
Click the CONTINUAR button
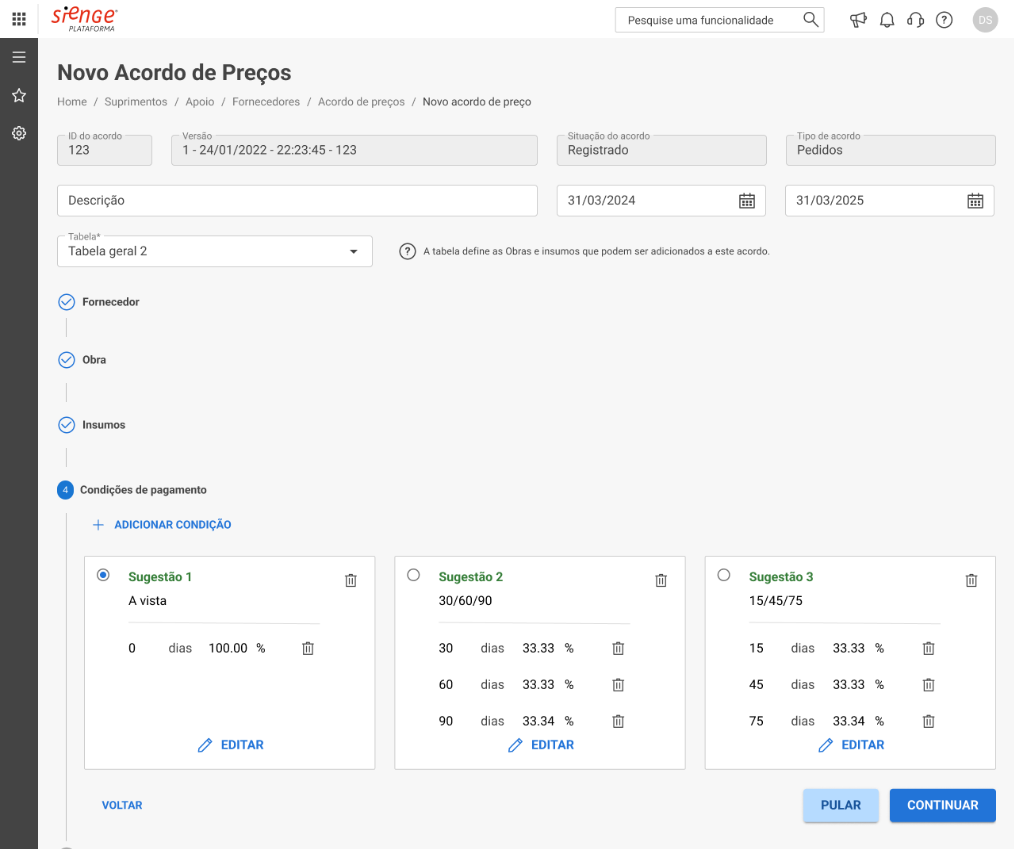942,805
